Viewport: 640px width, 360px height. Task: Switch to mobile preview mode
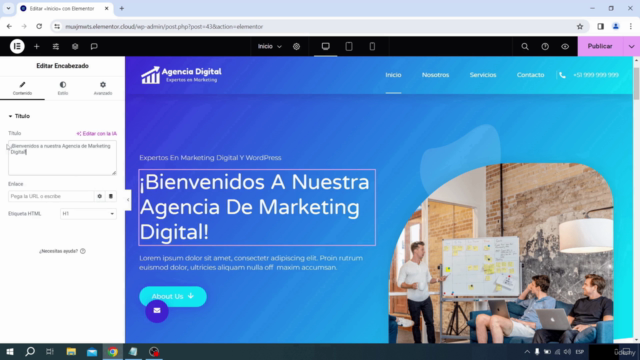[x=372, y=47]
